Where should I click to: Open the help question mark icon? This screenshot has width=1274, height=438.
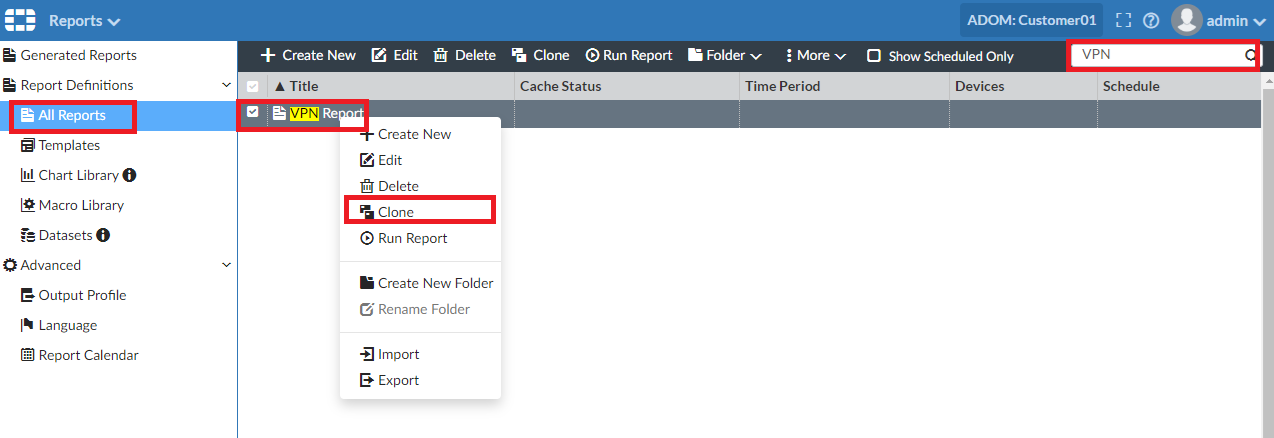(1151, 20)
